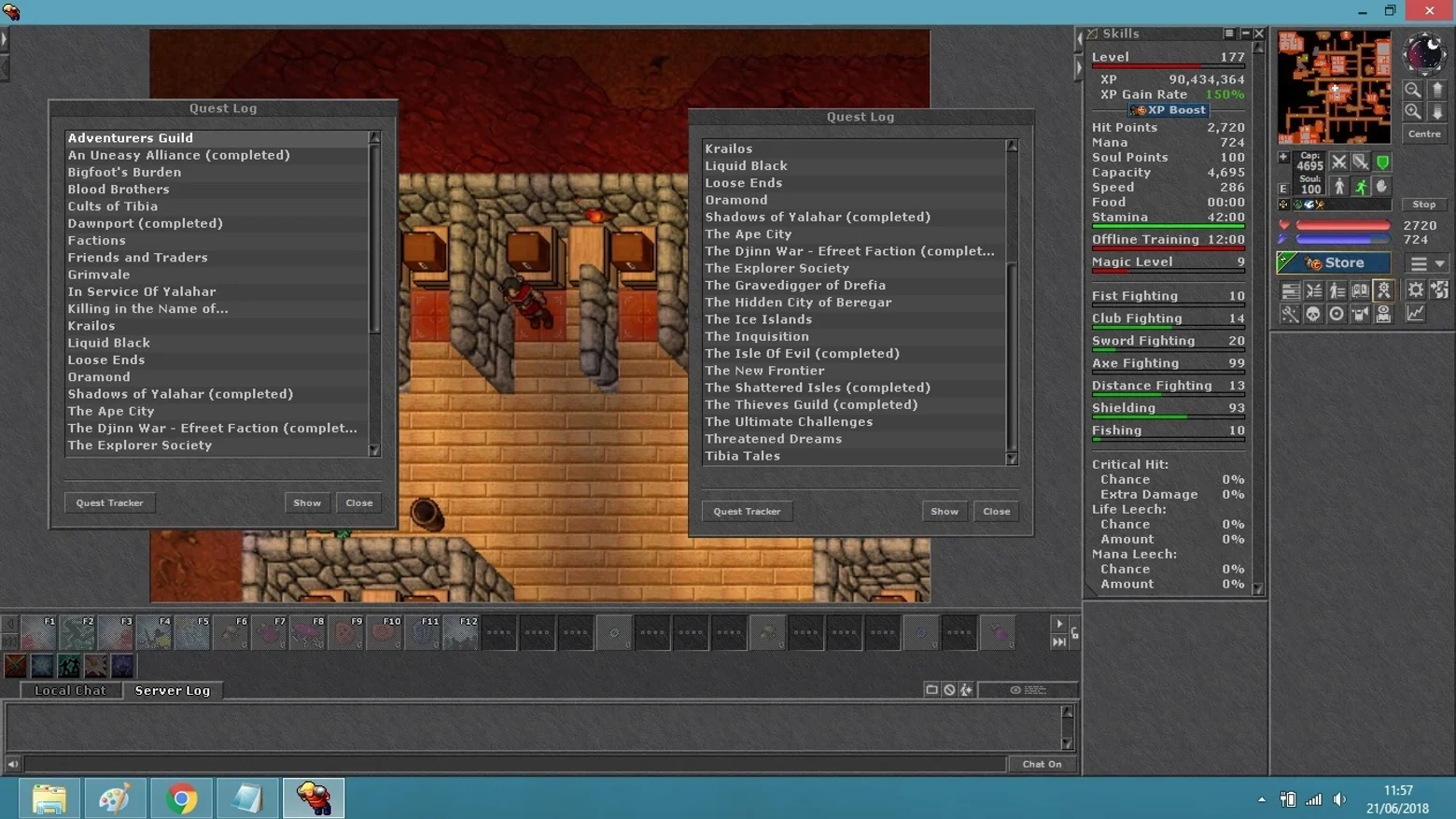Open Chrome from the taskbar
The height and width of the screenshot is (819, 1456).
182,798
